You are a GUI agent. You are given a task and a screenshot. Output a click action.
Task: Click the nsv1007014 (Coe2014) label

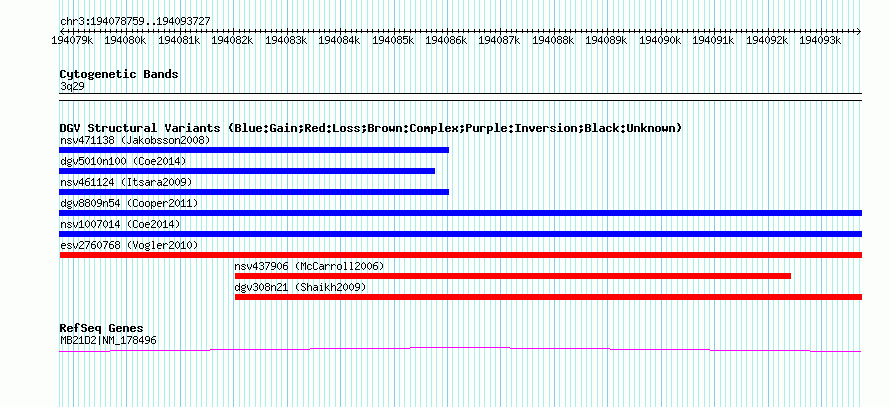coord(120,224)
